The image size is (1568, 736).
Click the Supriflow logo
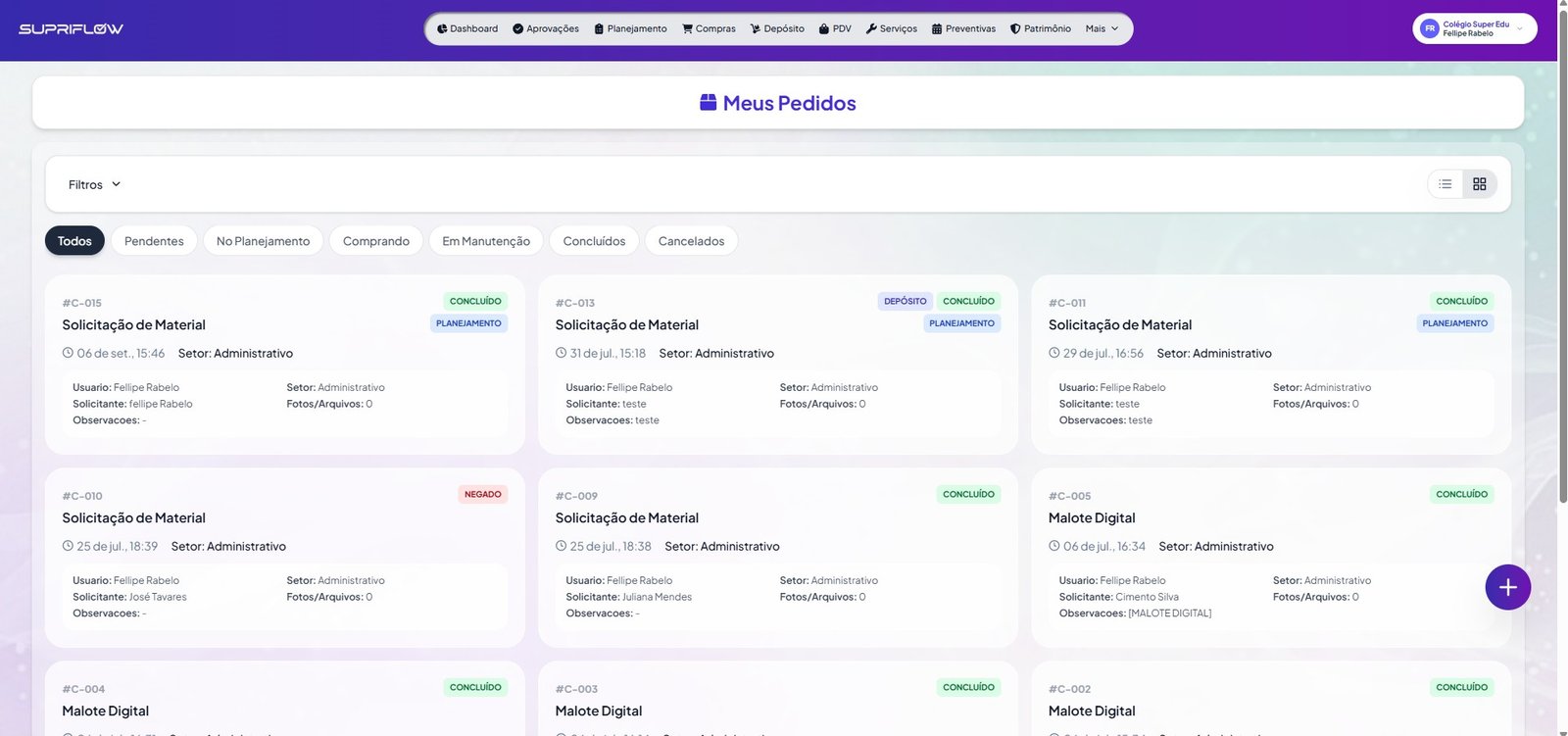(x=71, y=29)
